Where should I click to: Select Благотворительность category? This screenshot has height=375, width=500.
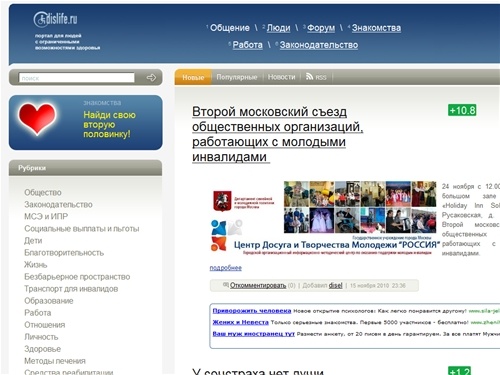[64, 253]
